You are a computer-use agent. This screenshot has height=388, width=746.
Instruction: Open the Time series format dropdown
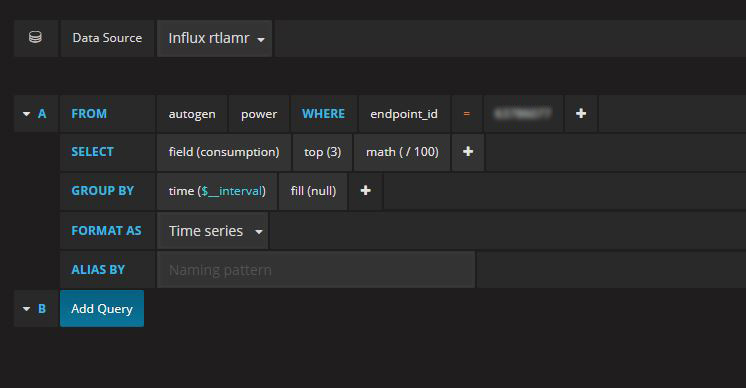213,231
